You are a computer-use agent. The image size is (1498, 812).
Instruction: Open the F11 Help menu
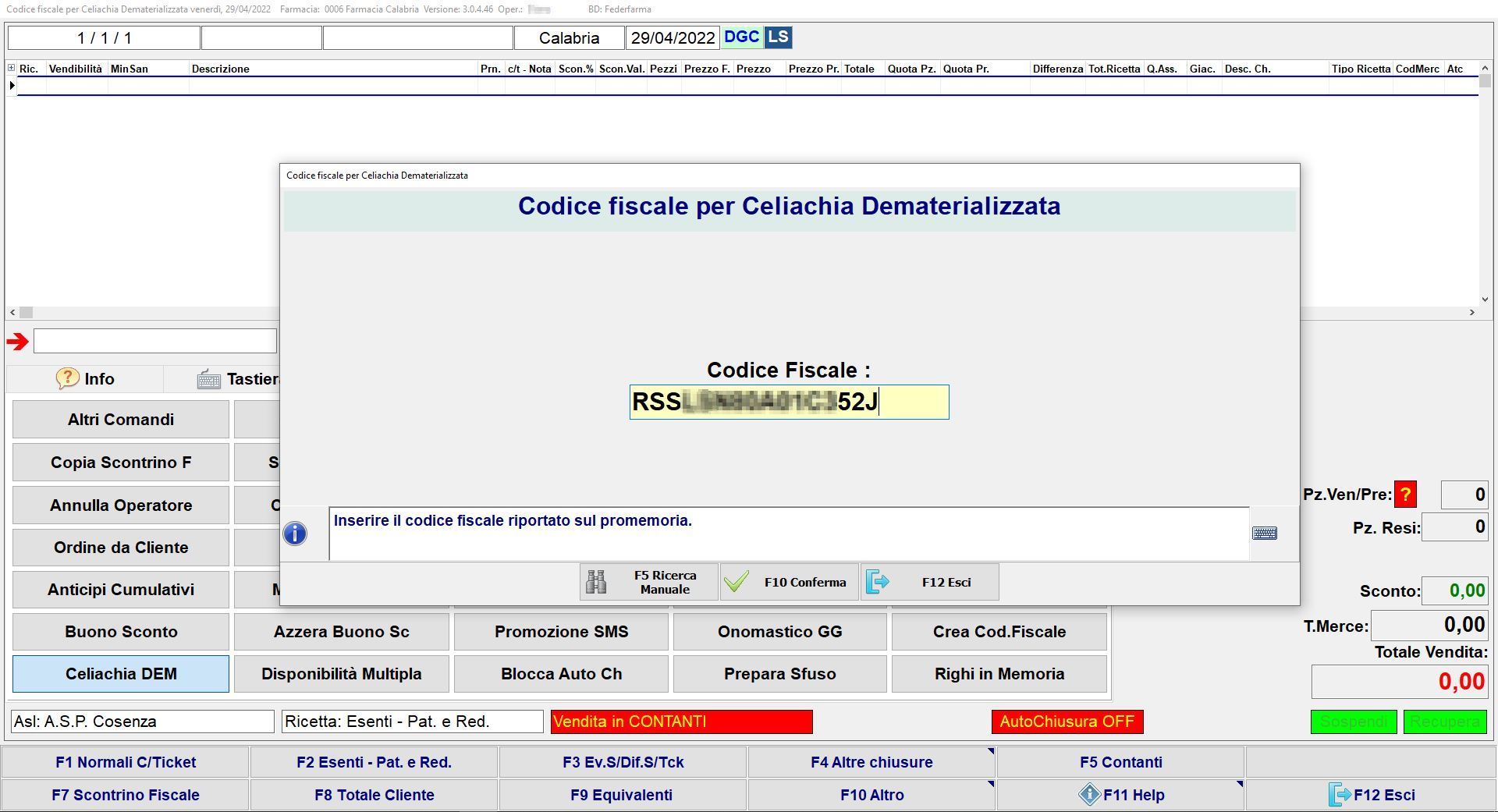point(1120,795)
